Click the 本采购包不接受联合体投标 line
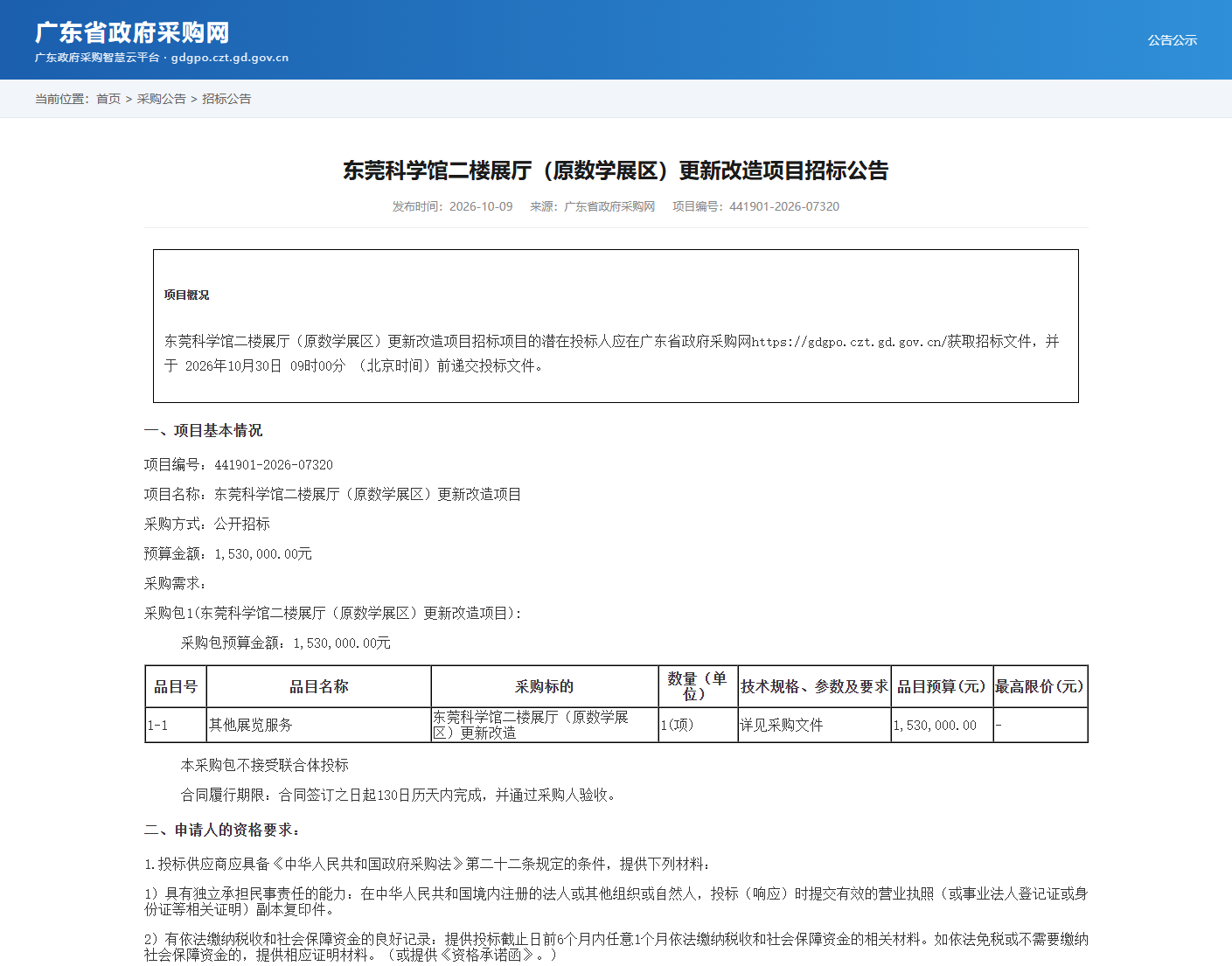 (265, 765)
